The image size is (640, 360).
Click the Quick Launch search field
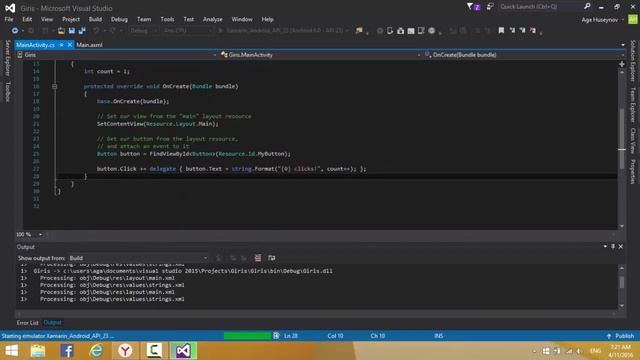541,7
